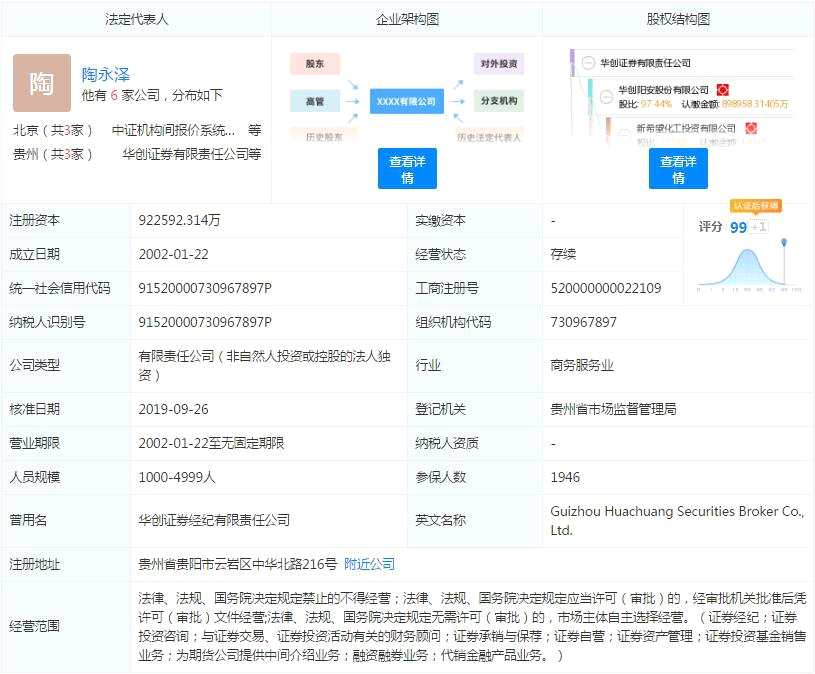
Task: Click 贵州（共3家）region label
Action: pyautogui.click(x=52, y=154)
